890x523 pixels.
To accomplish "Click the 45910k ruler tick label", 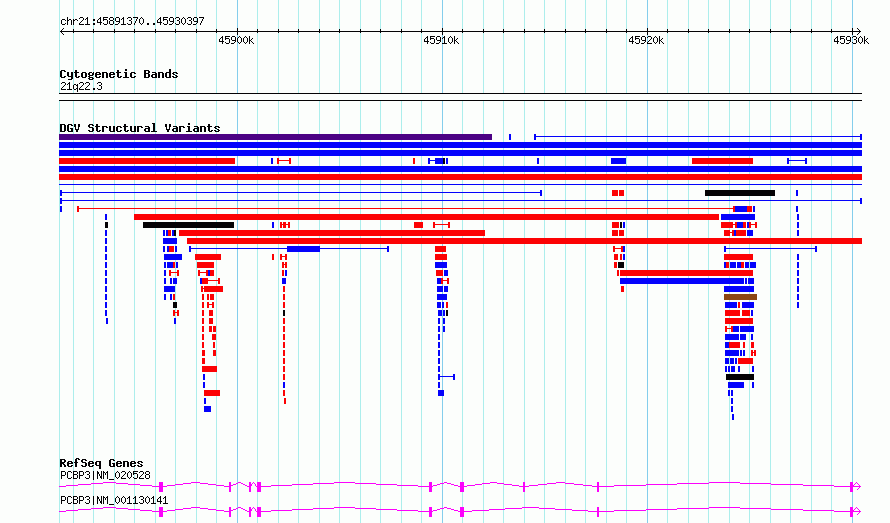I will pos(441,40).
